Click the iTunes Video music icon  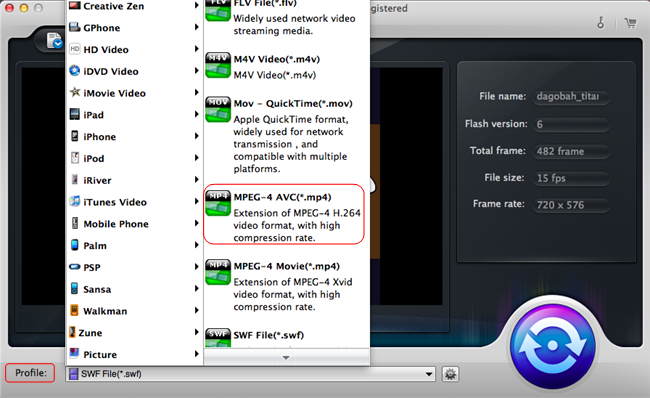click(75, 201)
